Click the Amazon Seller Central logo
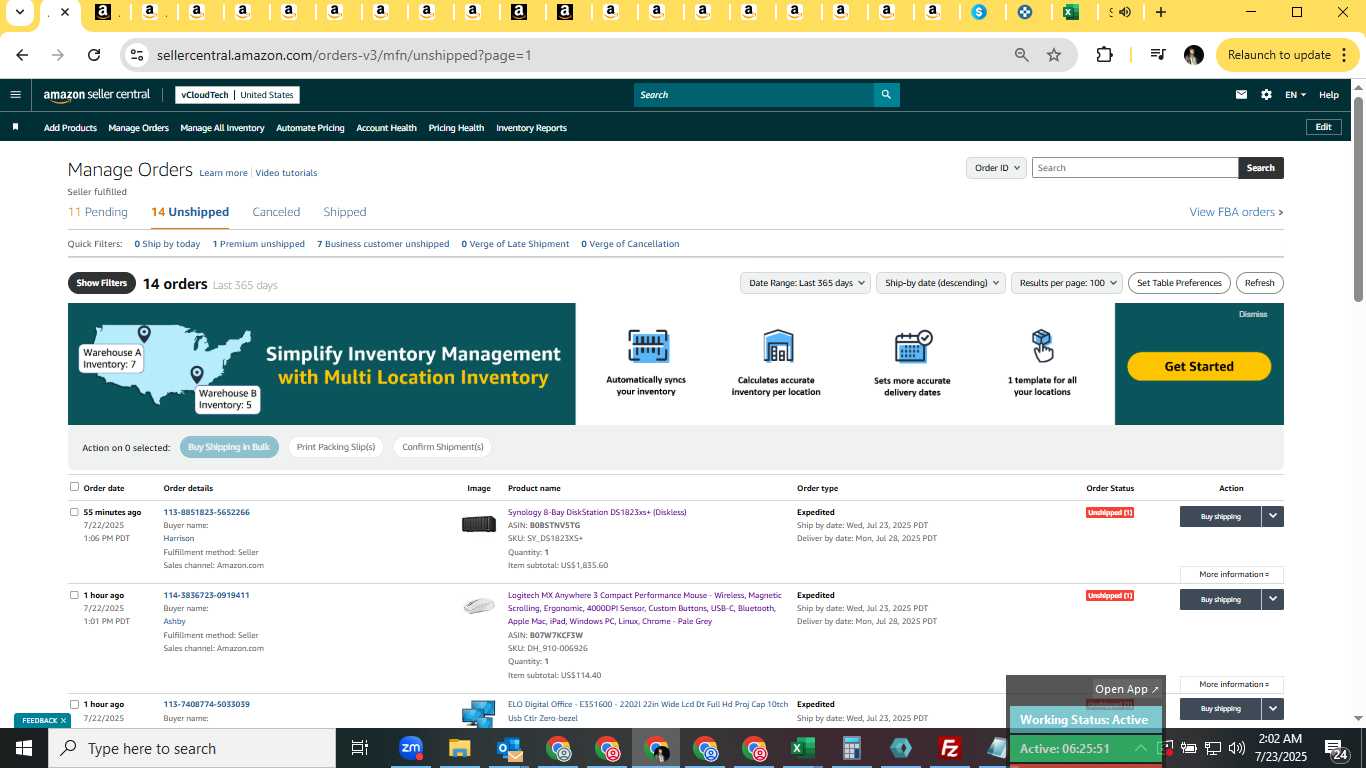This screenshot has width=1366, height=768. (96, 95)
